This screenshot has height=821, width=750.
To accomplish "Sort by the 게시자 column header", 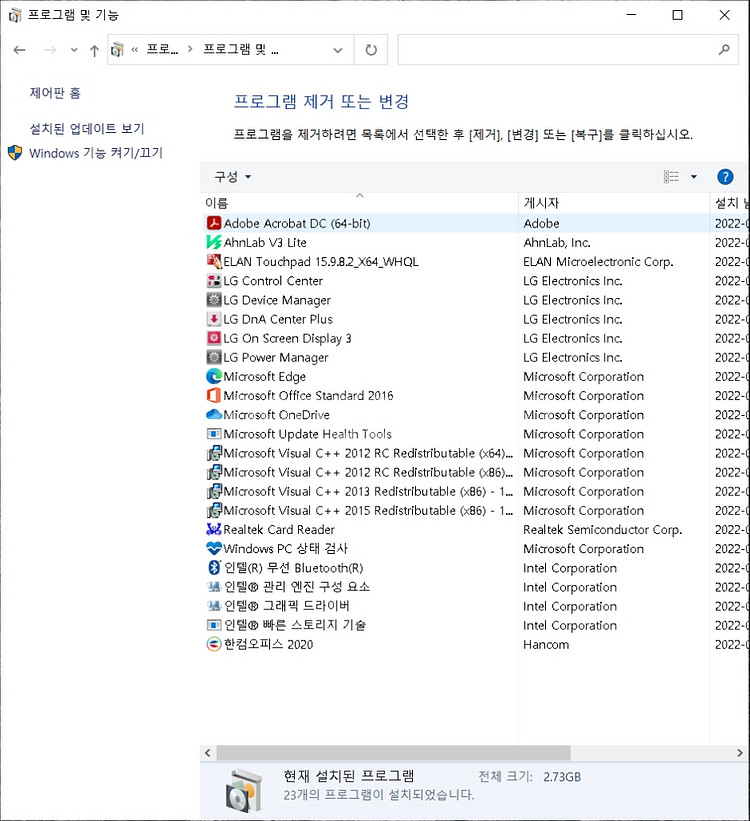I will [614, 203].
